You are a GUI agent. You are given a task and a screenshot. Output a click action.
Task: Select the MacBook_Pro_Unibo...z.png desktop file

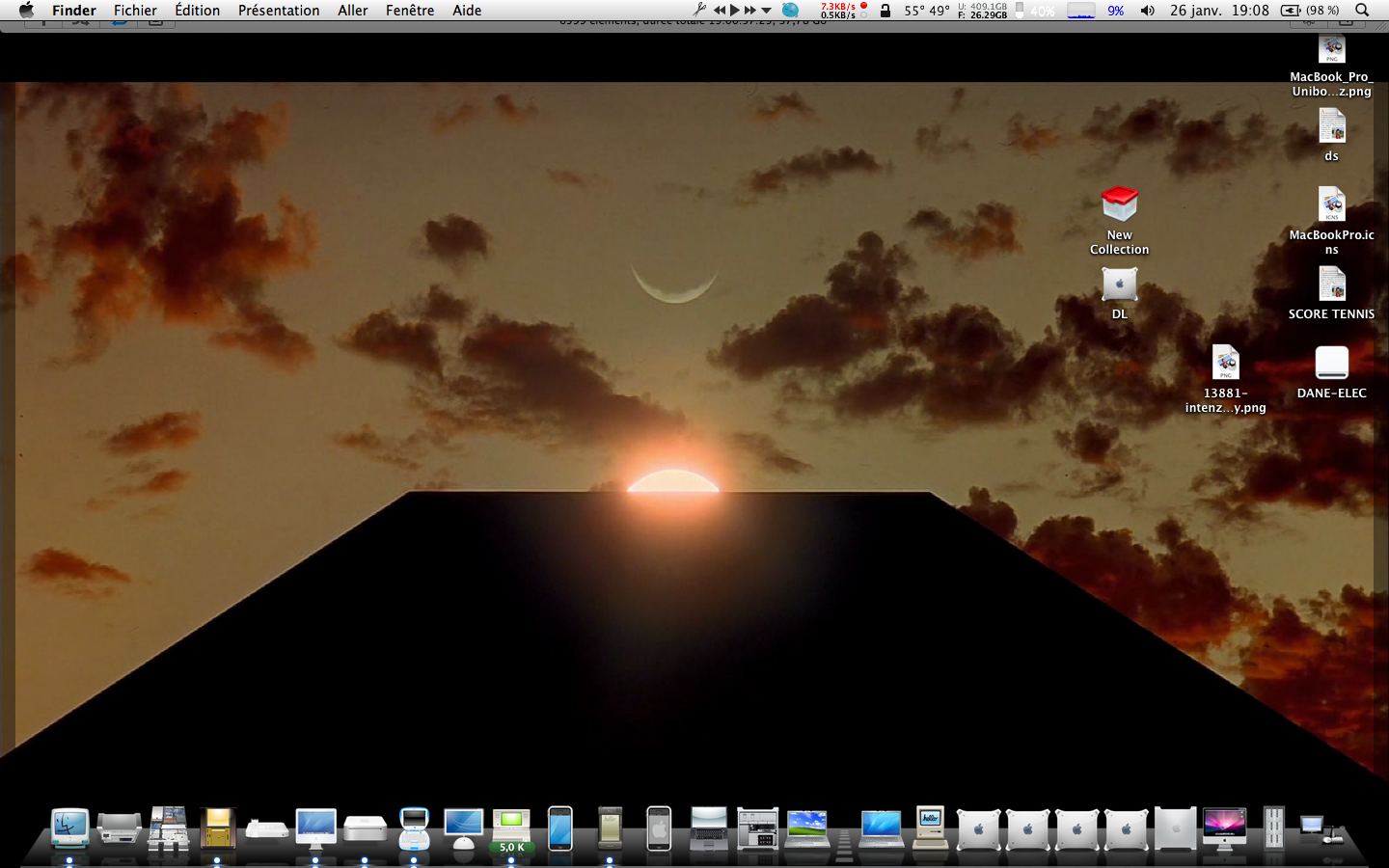click(1331, 65)
